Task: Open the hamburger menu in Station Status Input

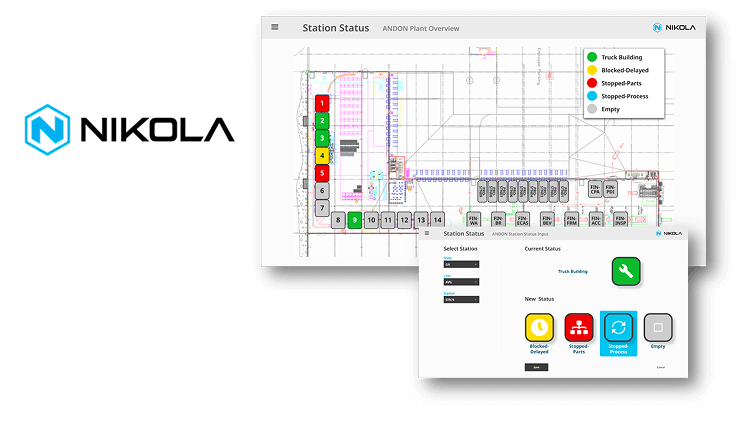Action: pyautogui.click(x=427, y=233)
